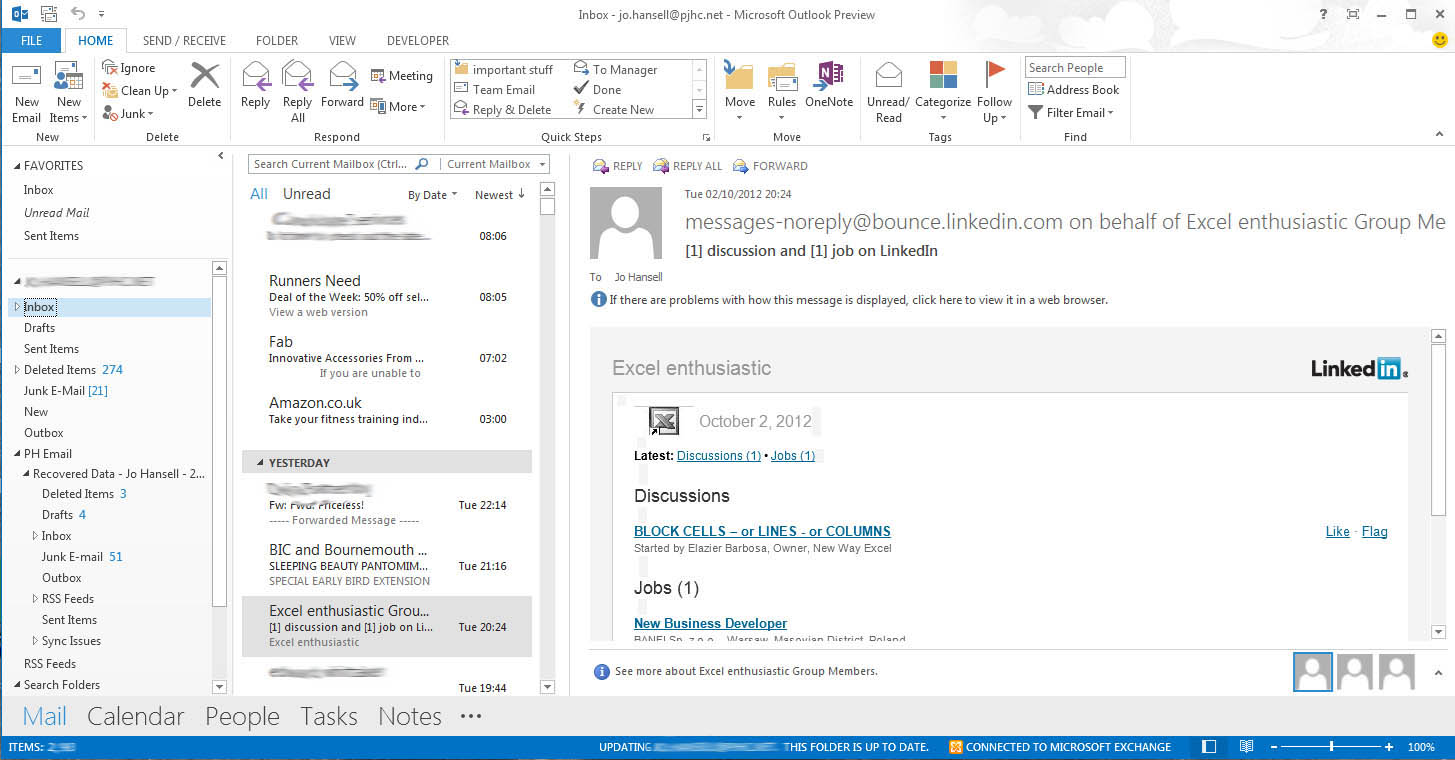Click the Like link

point(1337,531)
